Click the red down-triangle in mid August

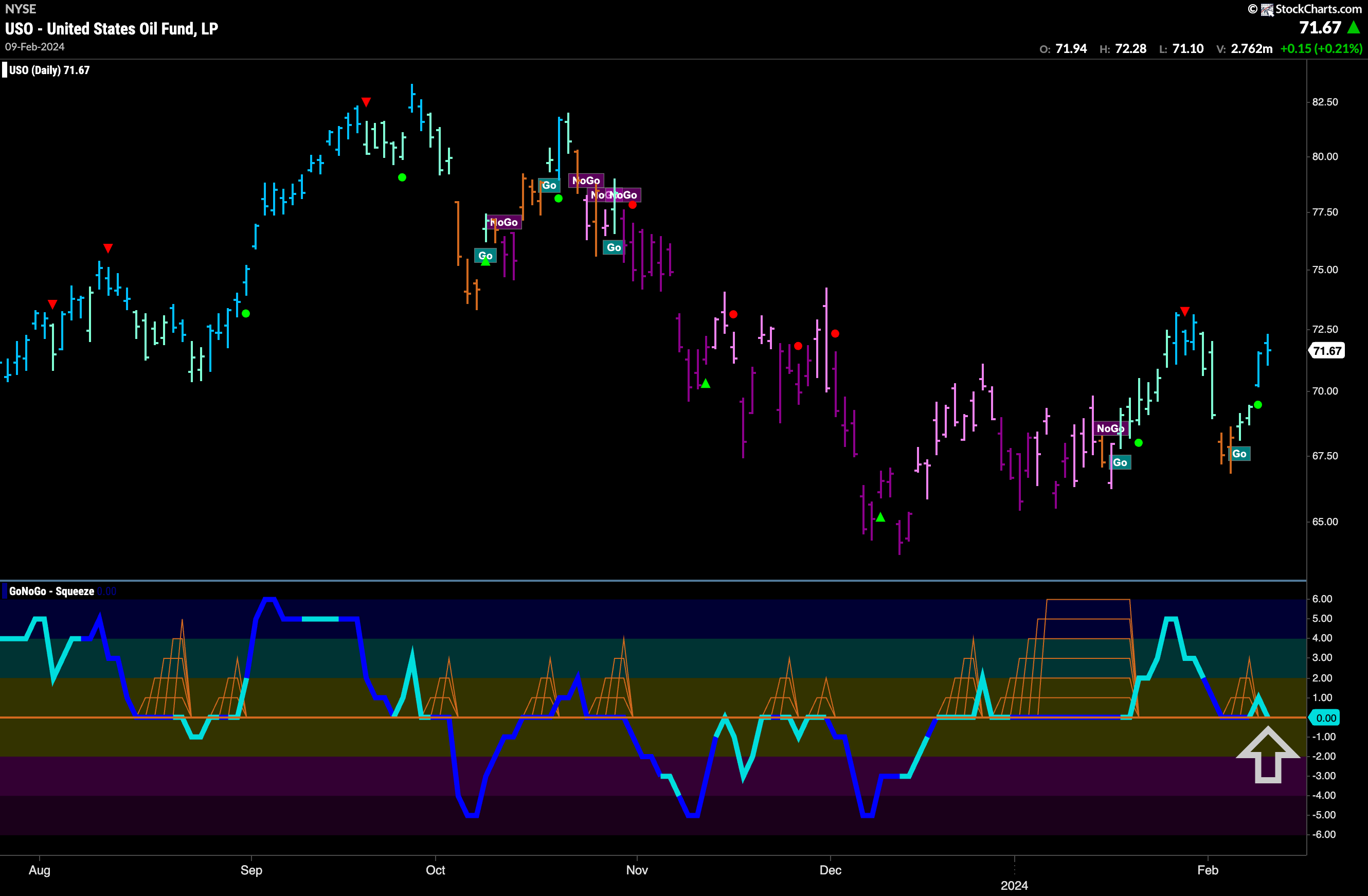[108, 248]
